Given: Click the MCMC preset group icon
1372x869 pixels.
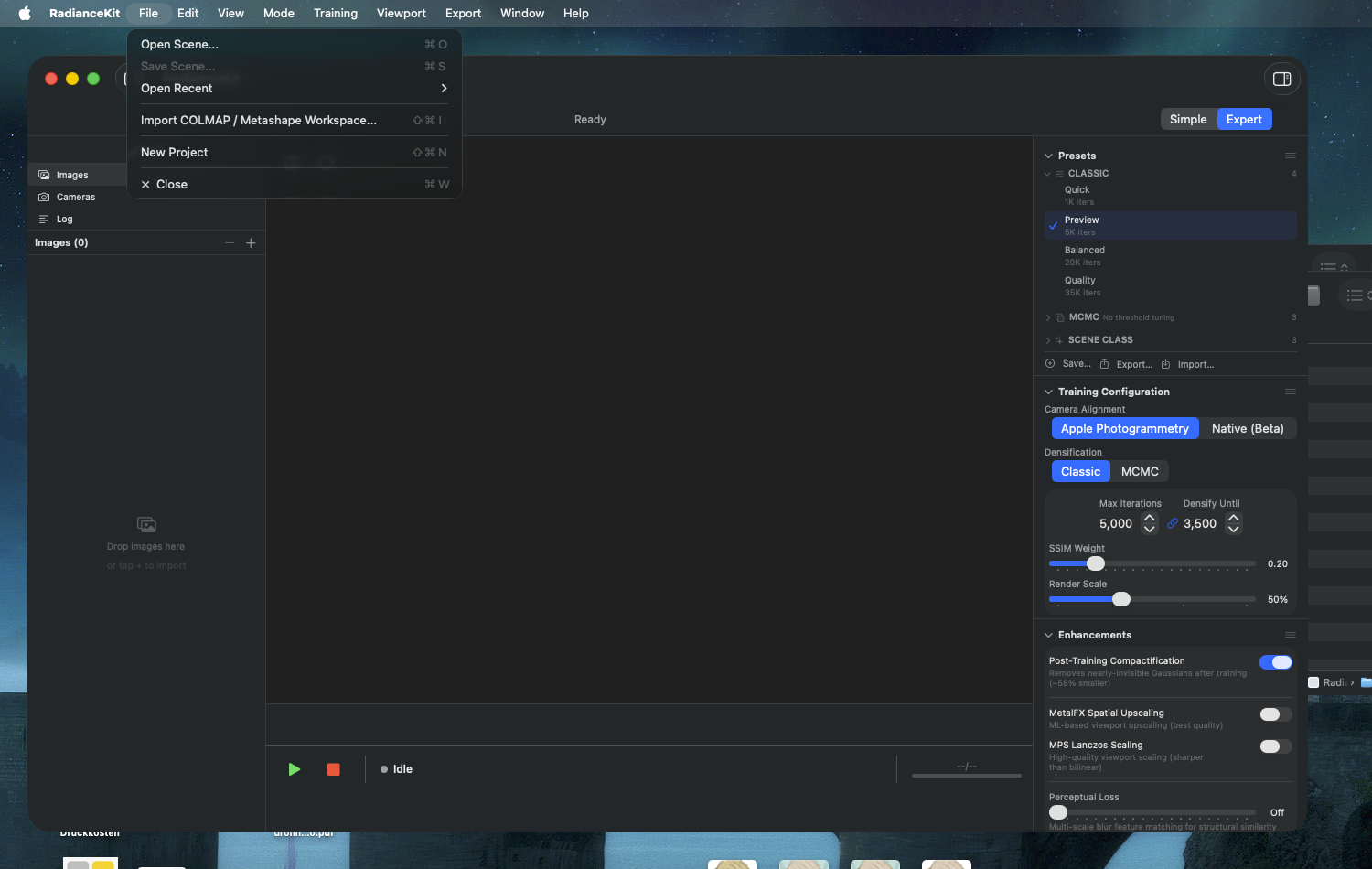Looking at the screenshot, I should [1060, 317].
